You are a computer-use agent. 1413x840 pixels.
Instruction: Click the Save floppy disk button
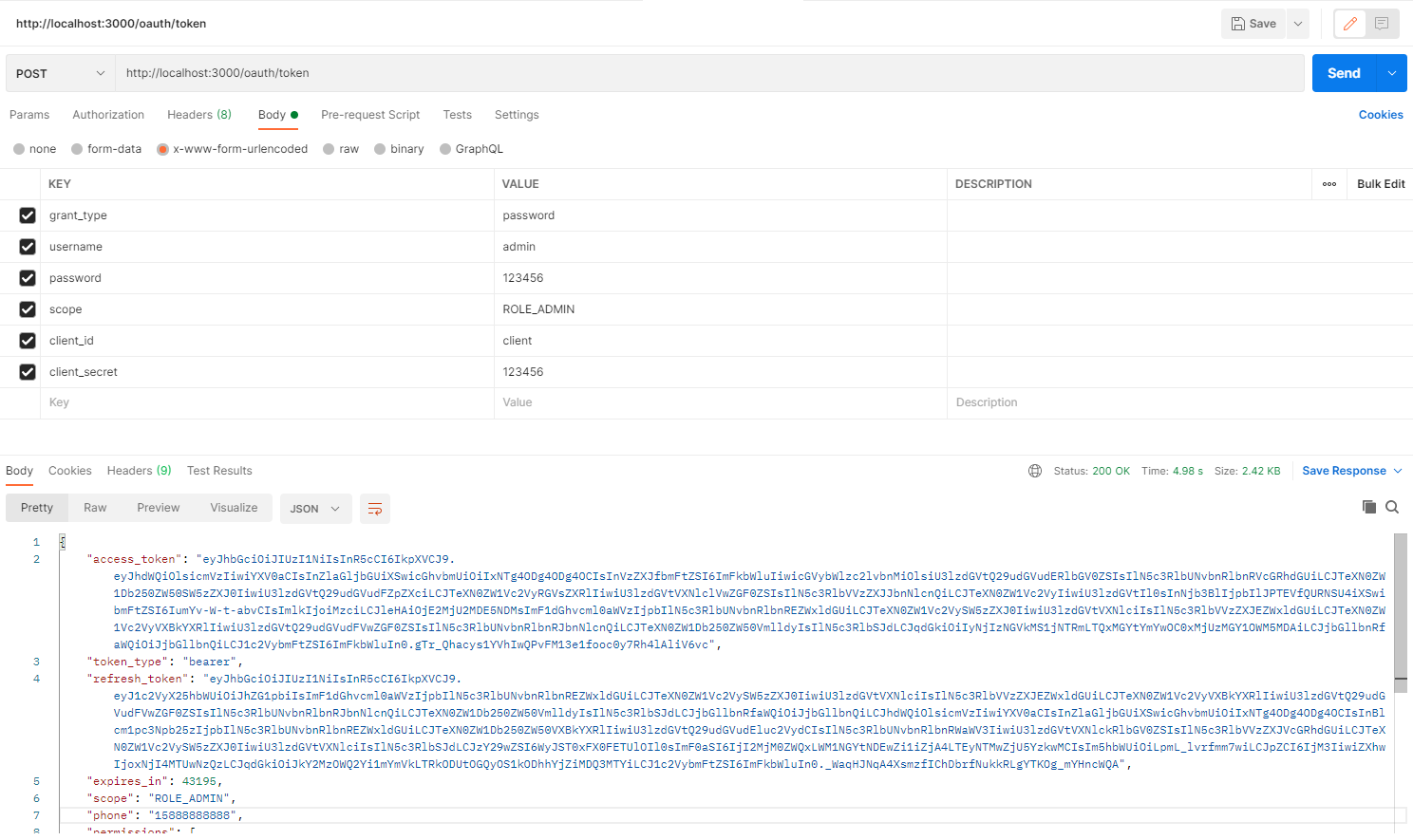[x=1253, y=24]
